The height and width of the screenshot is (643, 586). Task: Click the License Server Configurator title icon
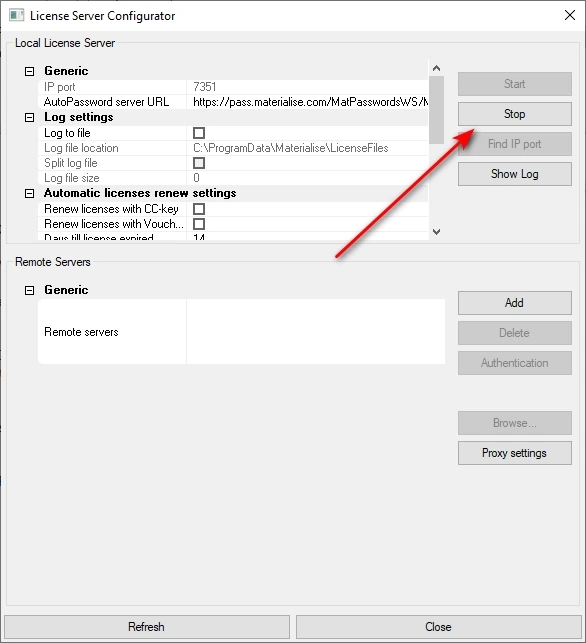point(17,15)
